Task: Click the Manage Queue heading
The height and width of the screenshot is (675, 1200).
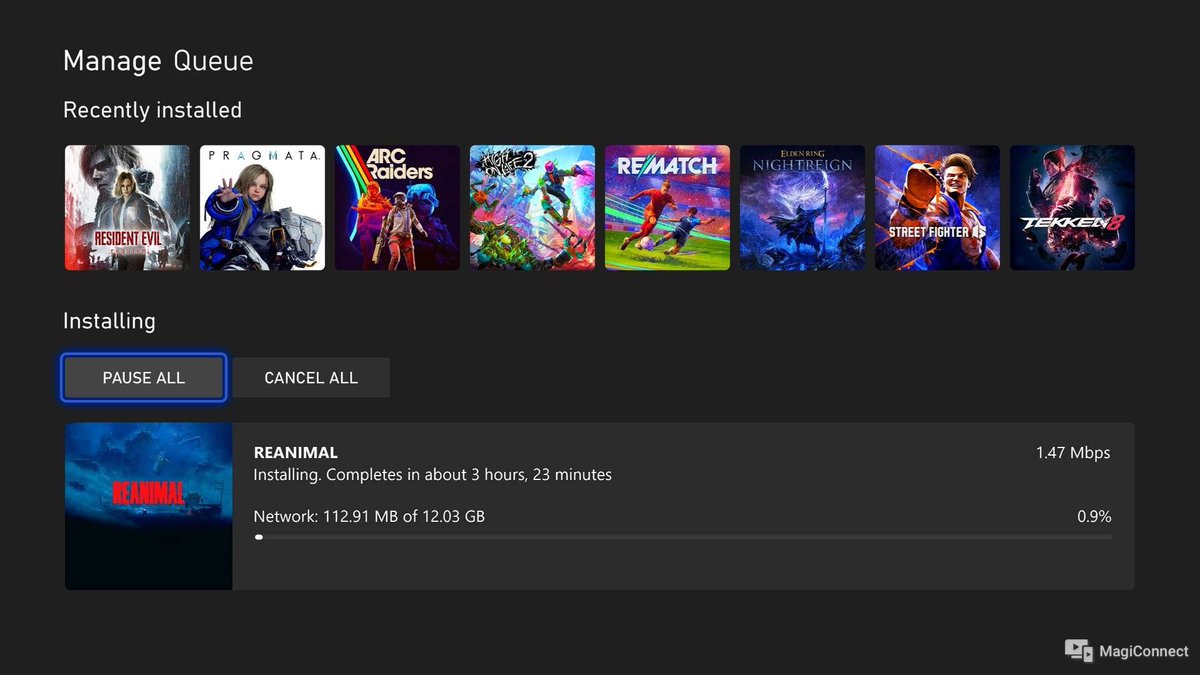Action: pos(158,61)
